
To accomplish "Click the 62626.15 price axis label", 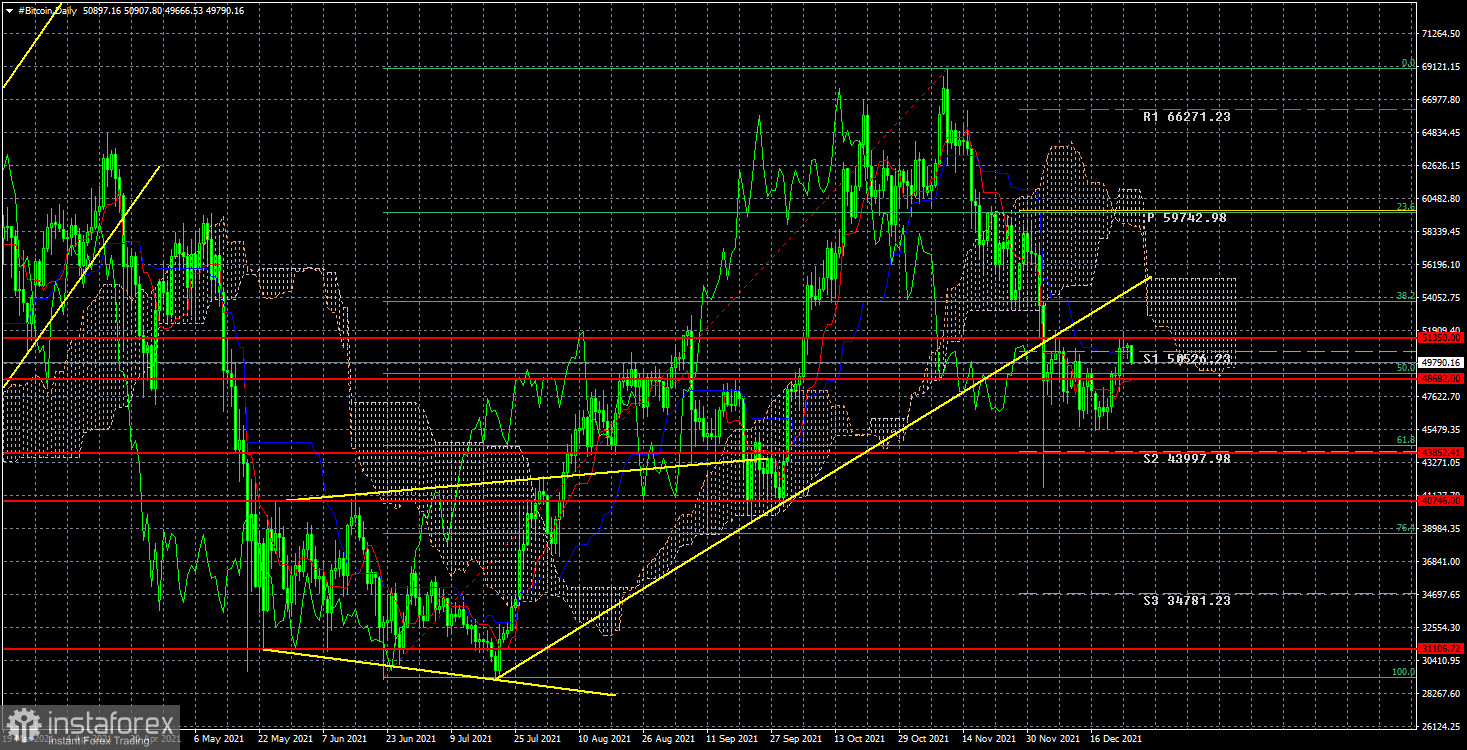I will 1441,165.
